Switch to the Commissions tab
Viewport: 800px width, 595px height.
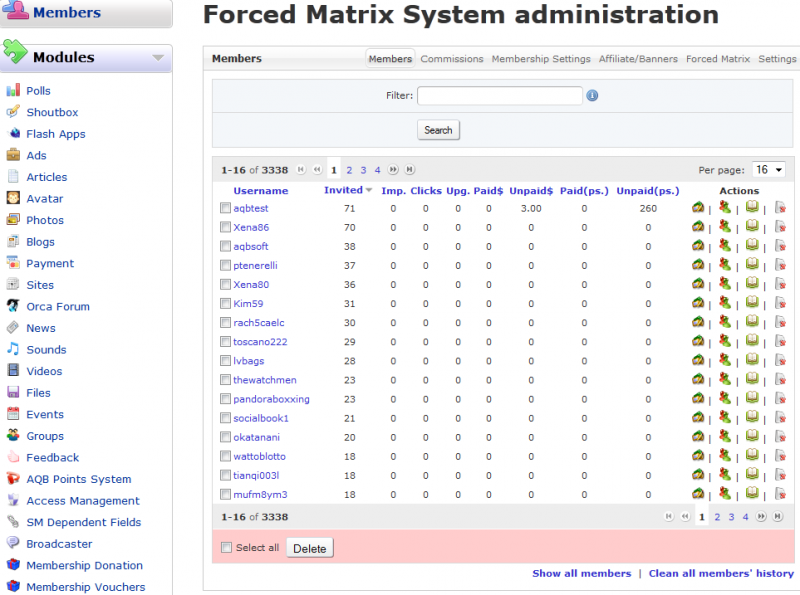452,59
